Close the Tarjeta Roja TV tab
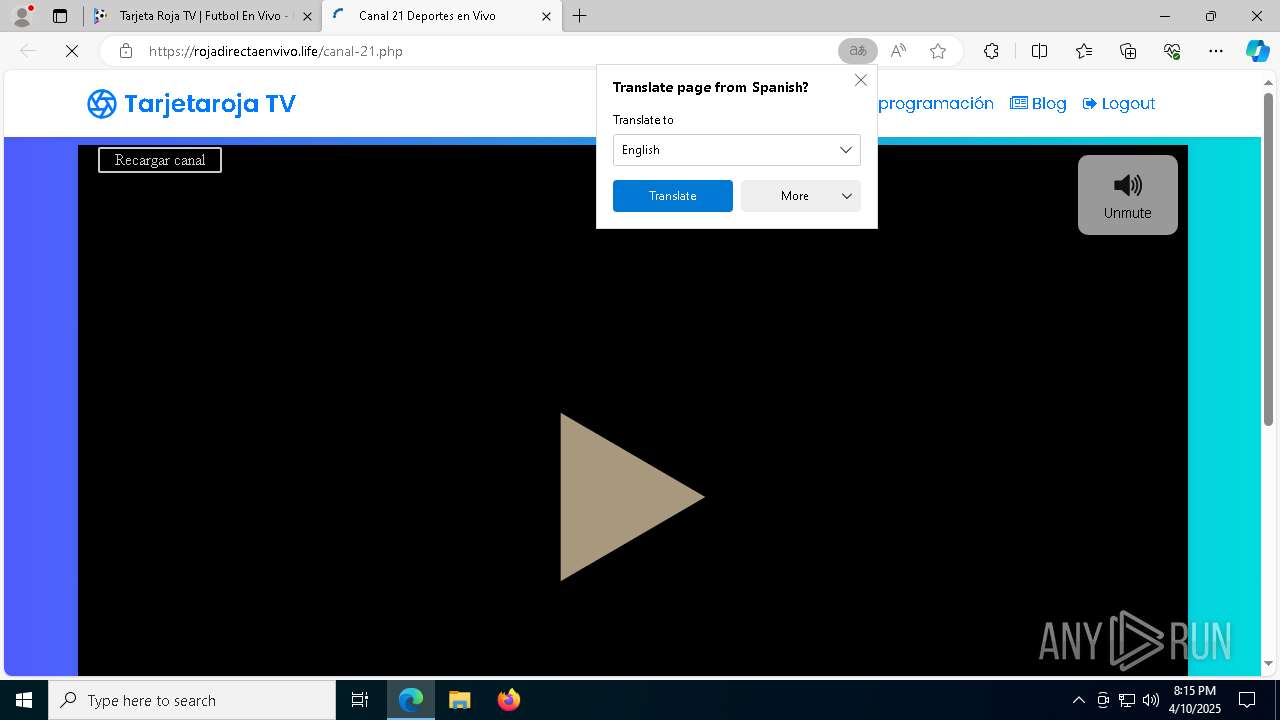The height and width of the screenshot is (720, 1280). pyautogui.click(x=307, y=16)
